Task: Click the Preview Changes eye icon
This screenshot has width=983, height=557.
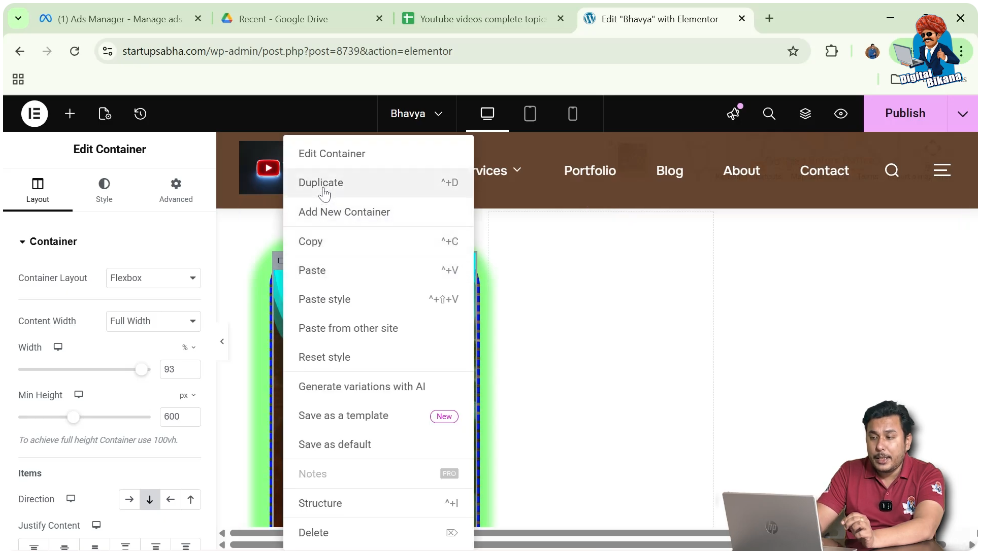Action: (x=841, y=114)
